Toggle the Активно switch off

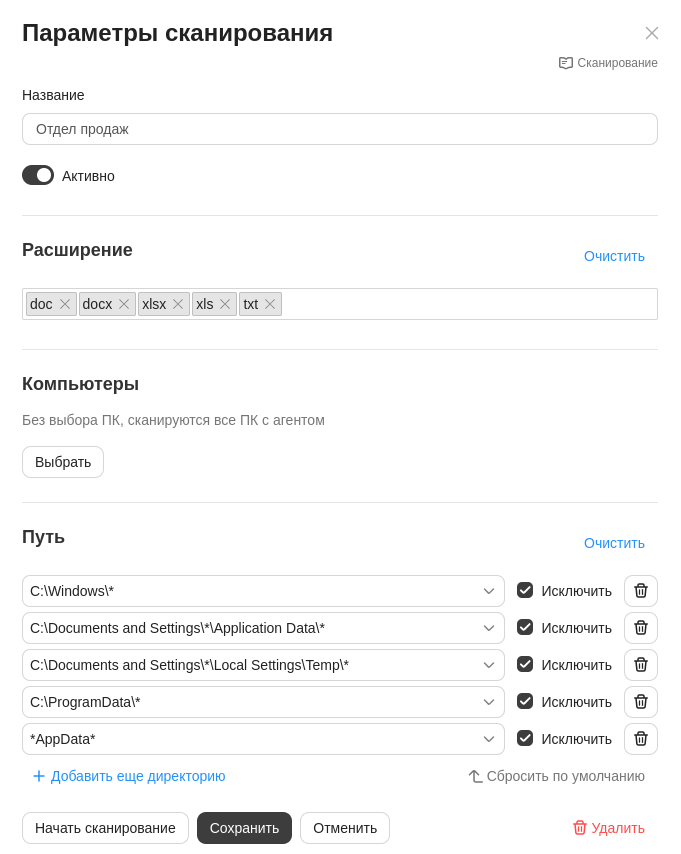(37, 175)
